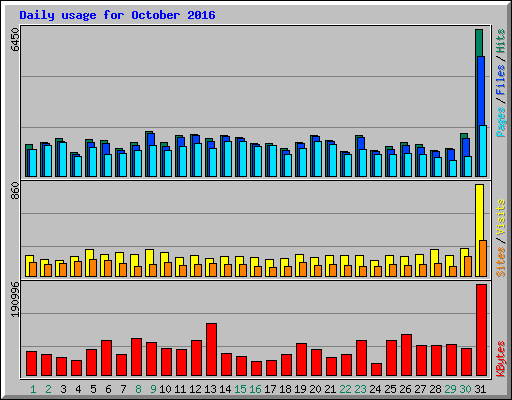Click day 15 on the x-axis
The width and height of the screenshot is (512, 400).
240,389
